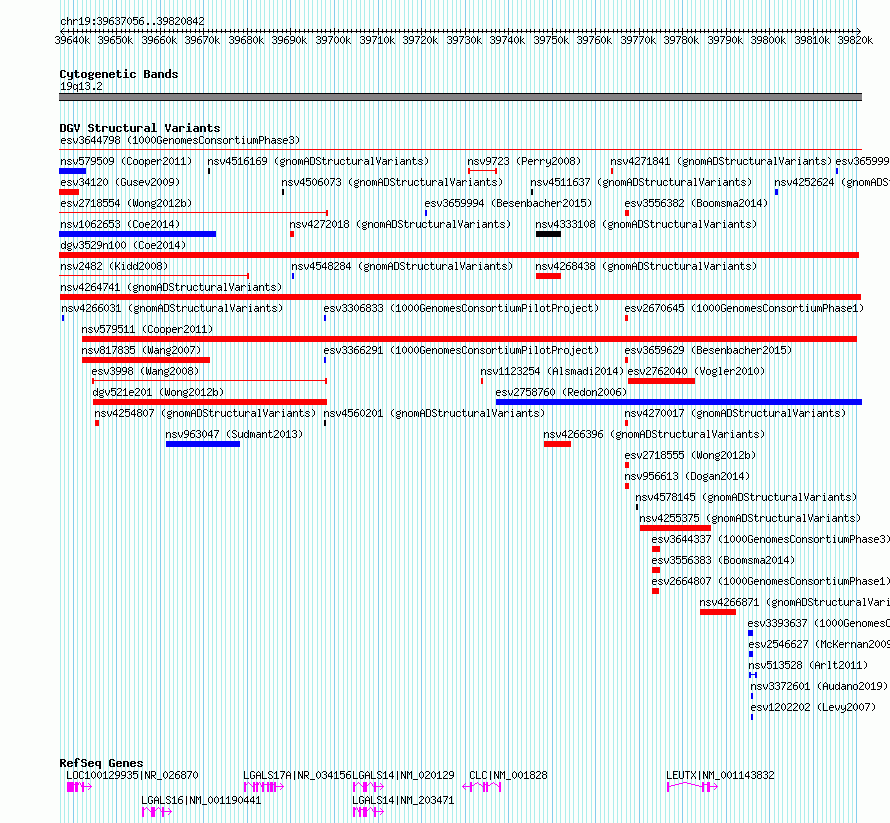Select the red nsv4264741 variant bar
The height and width of the screenshot is (823, 890).
click(460, 297)
